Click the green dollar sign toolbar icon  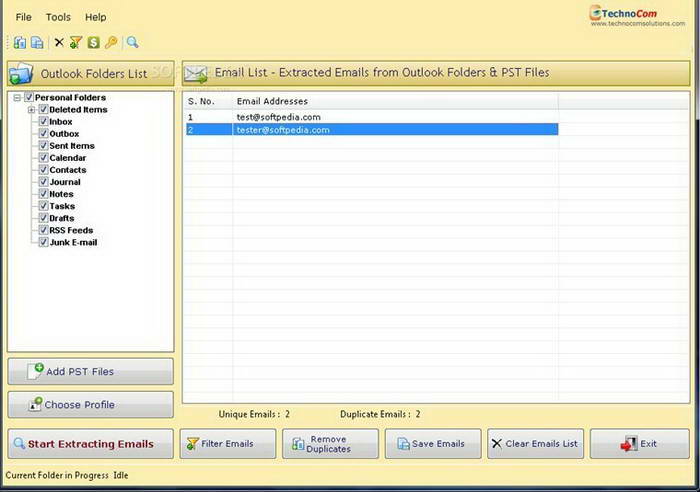pyautogui.click(x=94, y=42)
